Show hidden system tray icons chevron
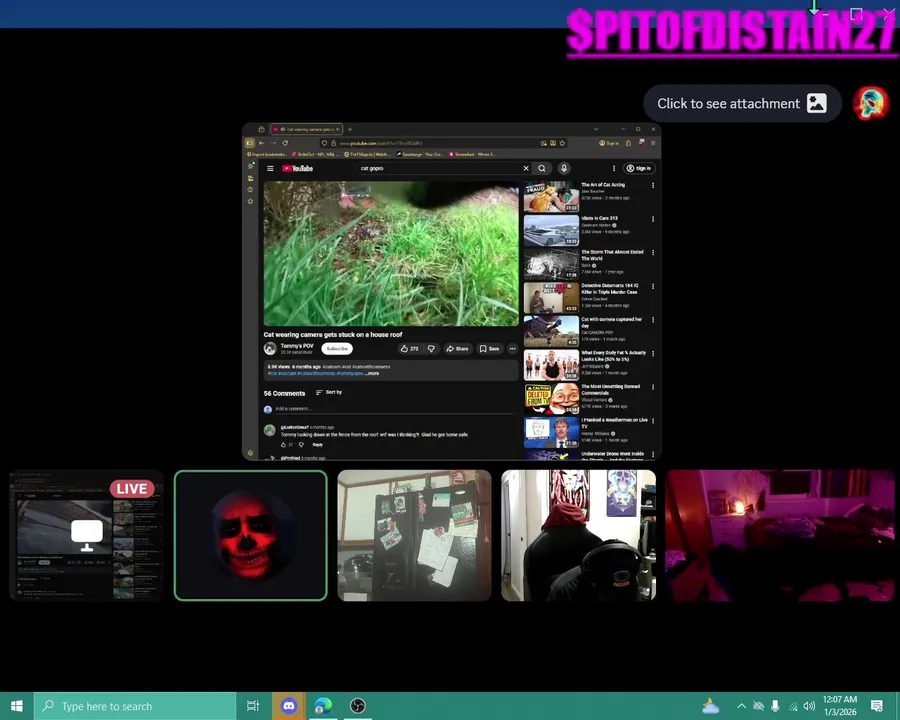This screenshot has width=900, height=720. tap(741, 706)
